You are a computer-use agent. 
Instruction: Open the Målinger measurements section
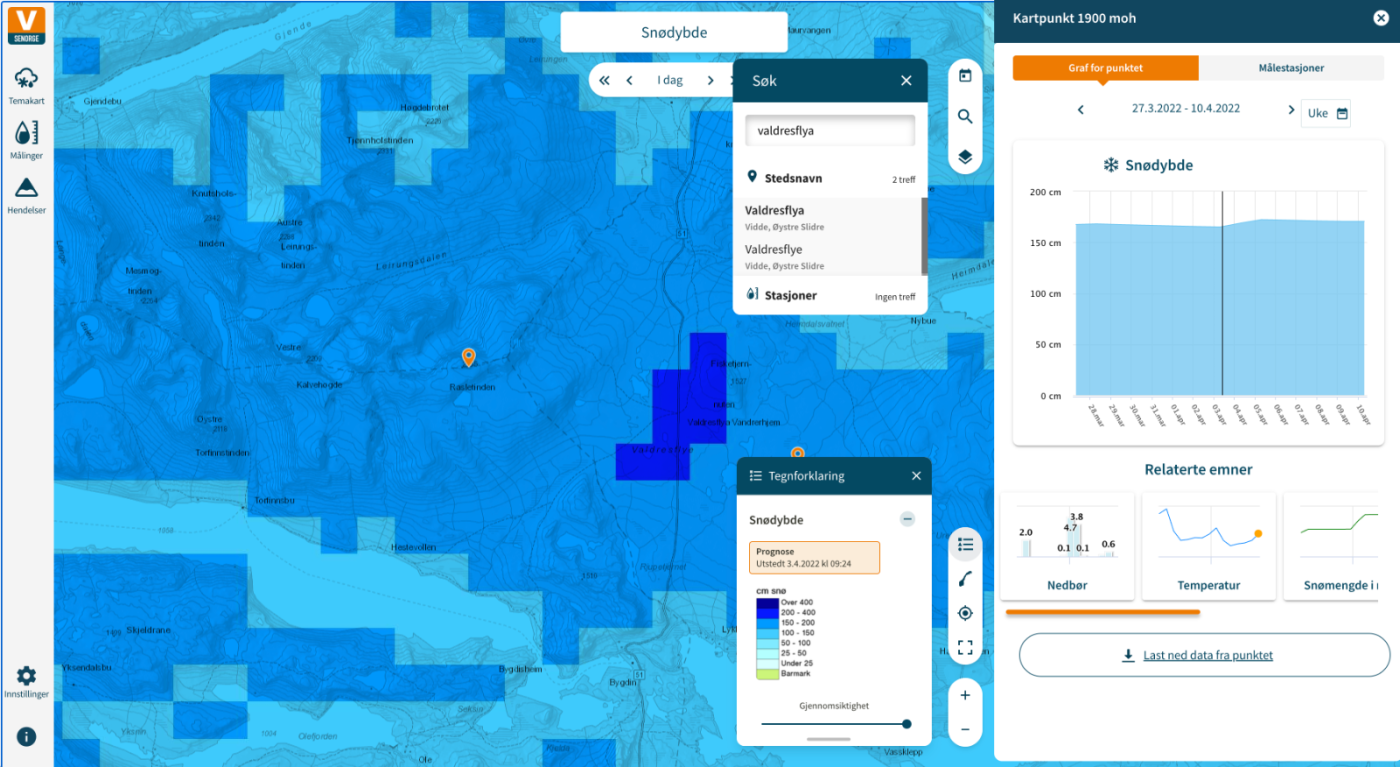coord(26,141)
